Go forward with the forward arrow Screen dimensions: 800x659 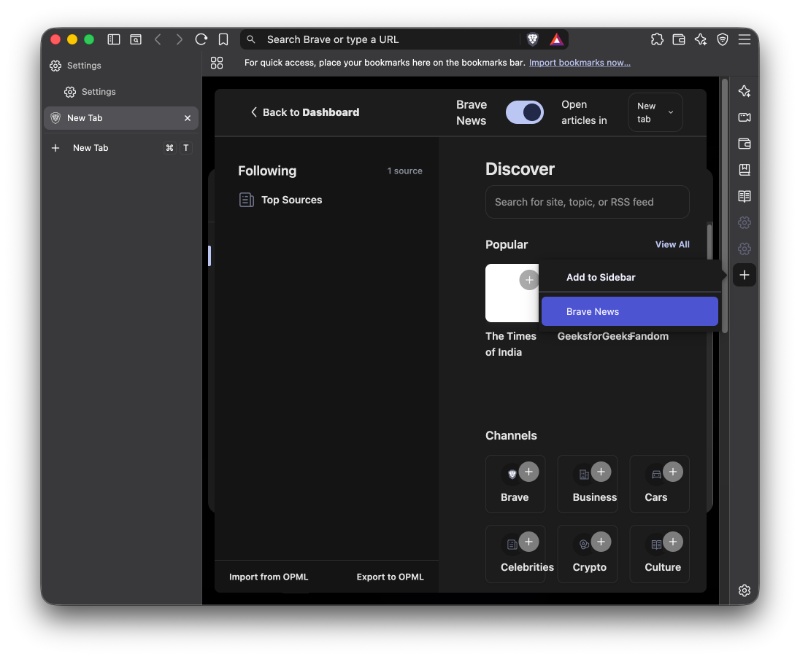point(179,39)
